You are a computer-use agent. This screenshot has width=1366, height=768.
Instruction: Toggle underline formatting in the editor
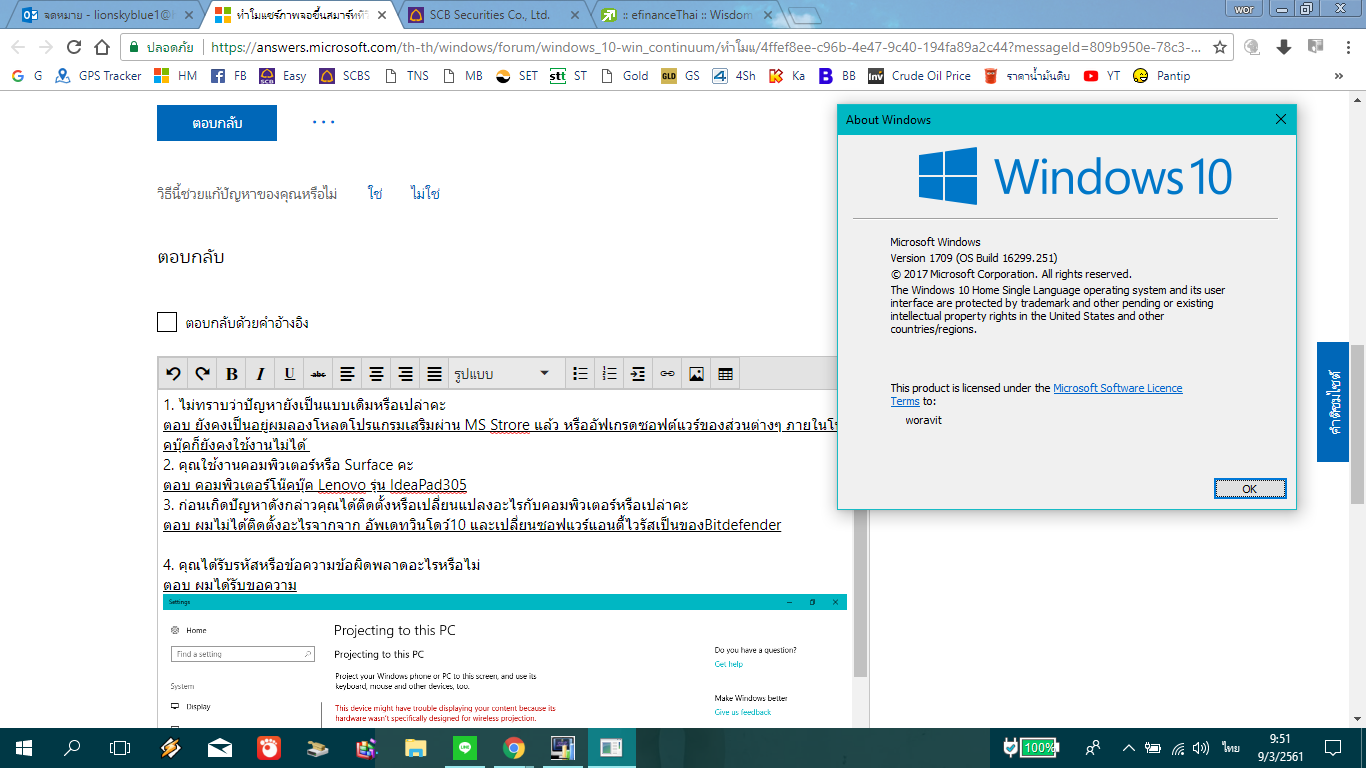pos(289,374)
